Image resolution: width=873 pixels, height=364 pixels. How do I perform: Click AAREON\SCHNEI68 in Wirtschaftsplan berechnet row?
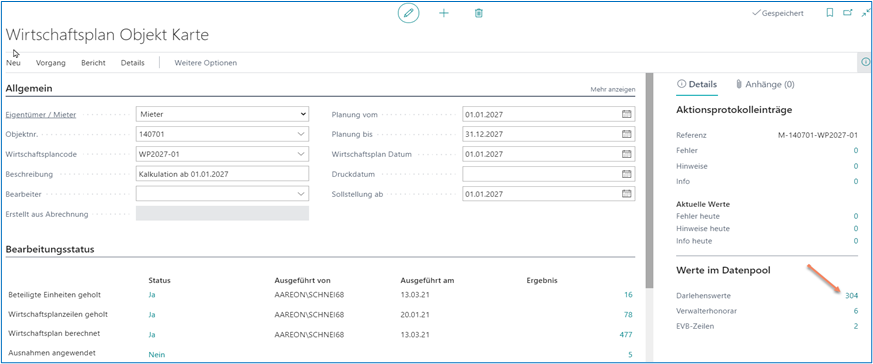309,335
